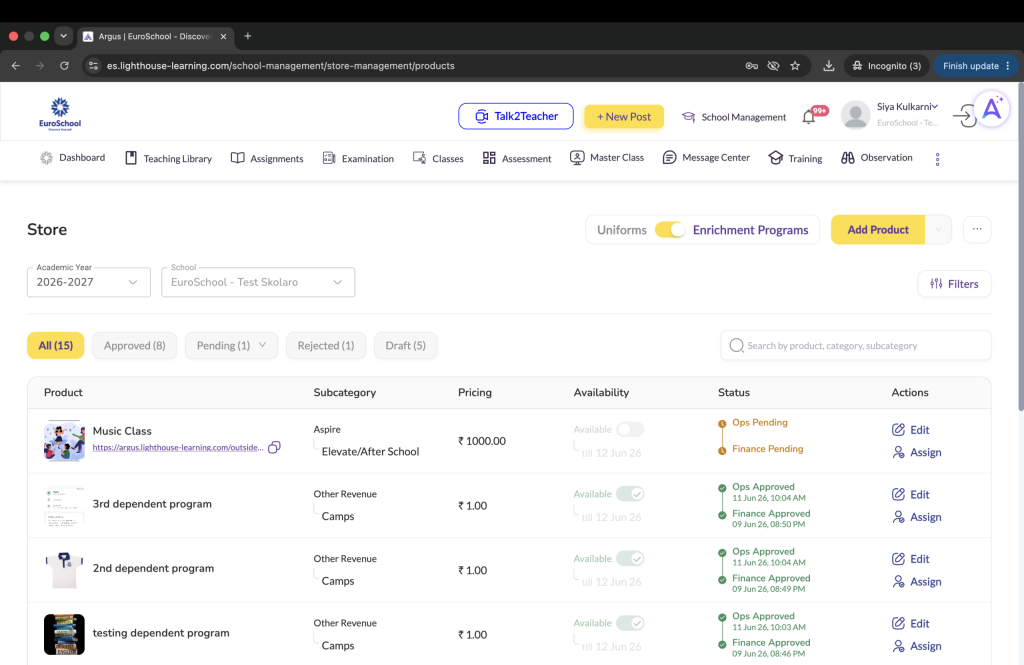Select the Rejected (1) tab
Screen dimensions: 1024x665
326,346
